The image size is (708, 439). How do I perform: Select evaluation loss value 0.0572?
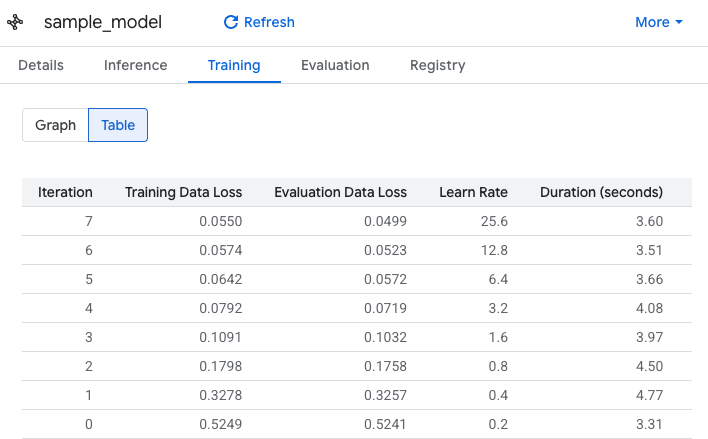pos(386,279)
